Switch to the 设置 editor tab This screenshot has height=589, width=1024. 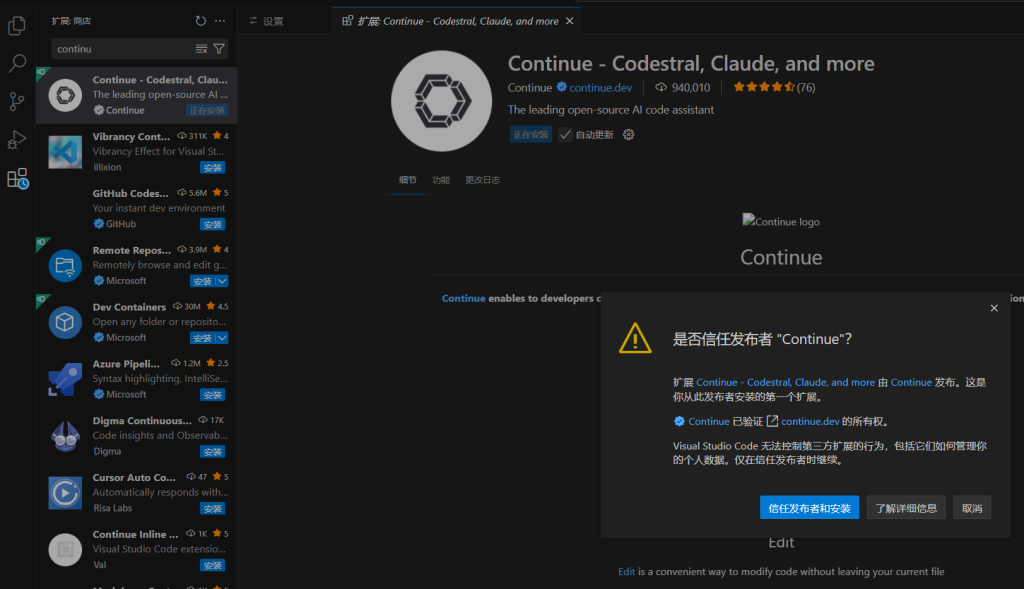click(272, 20)
